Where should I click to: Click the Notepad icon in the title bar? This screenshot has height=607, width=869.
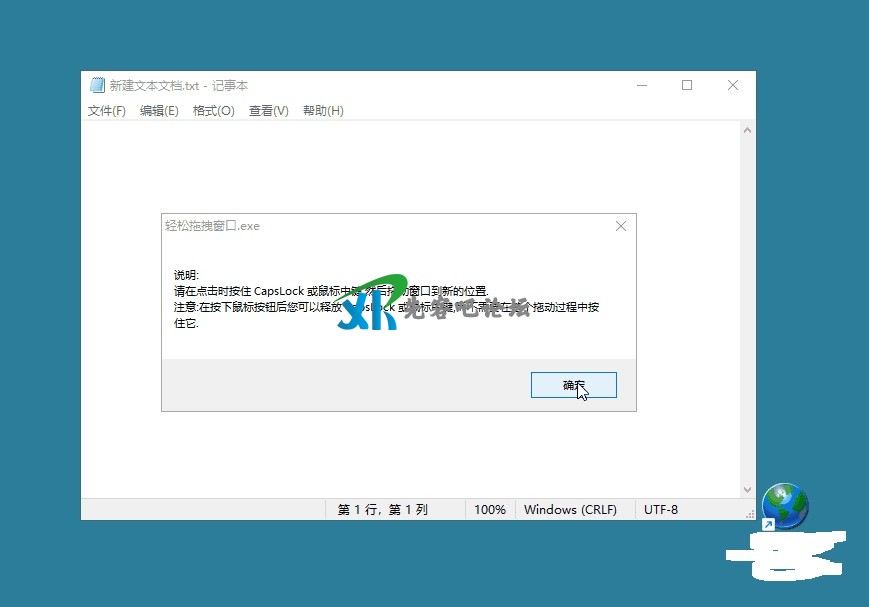[97, 86]
